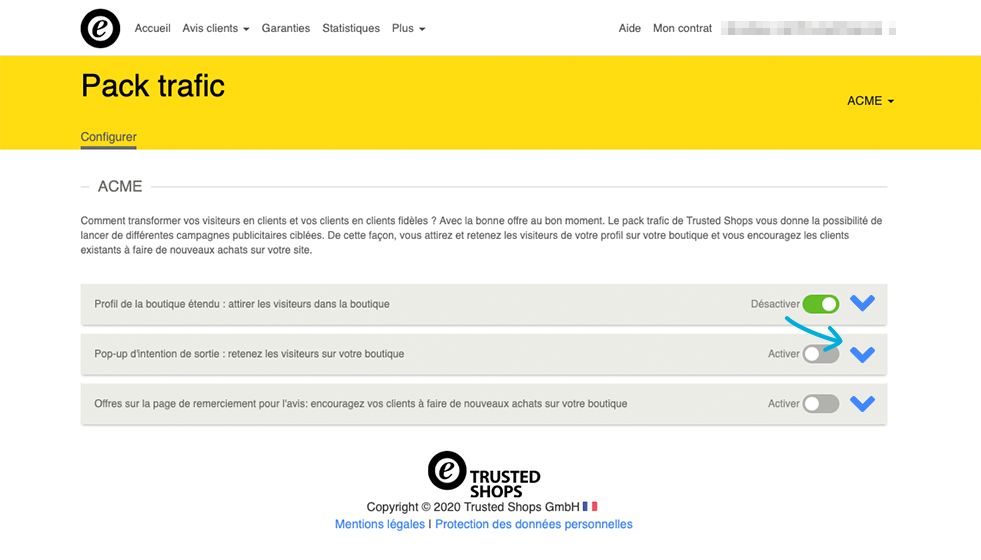981x560 pixels.
Task: Click the Trusted Shops footer logo
Action: tap(484, 474)
